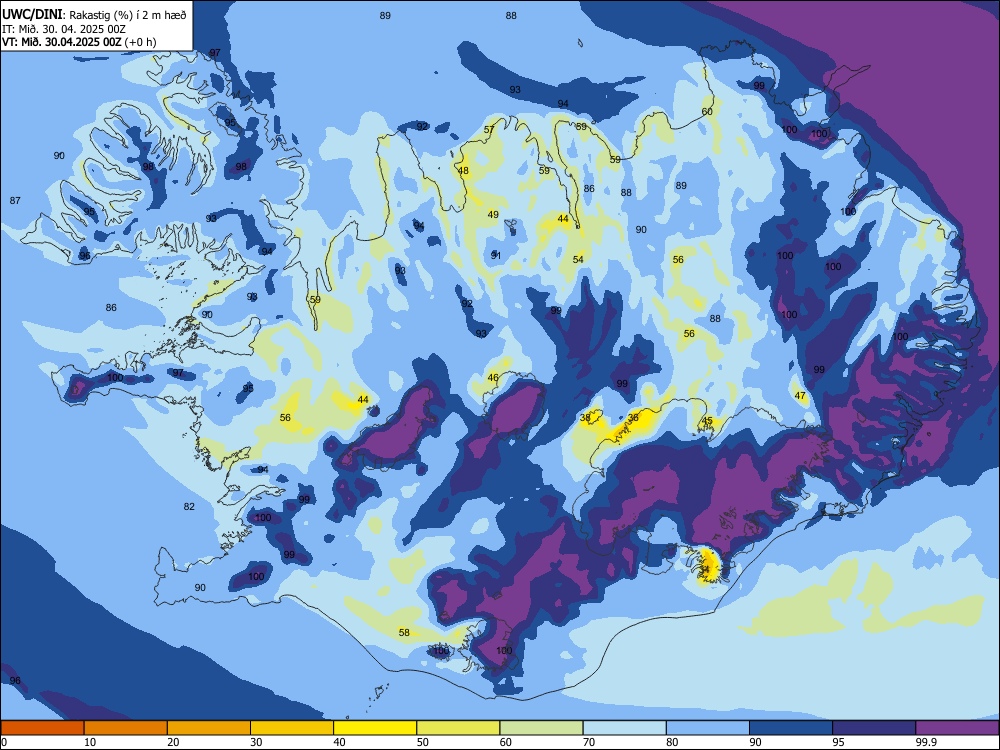The width and height of the screenshot is (1000, 750).
Task: Click the pale yellow 50–60 legend swatch
Action: 459,728
